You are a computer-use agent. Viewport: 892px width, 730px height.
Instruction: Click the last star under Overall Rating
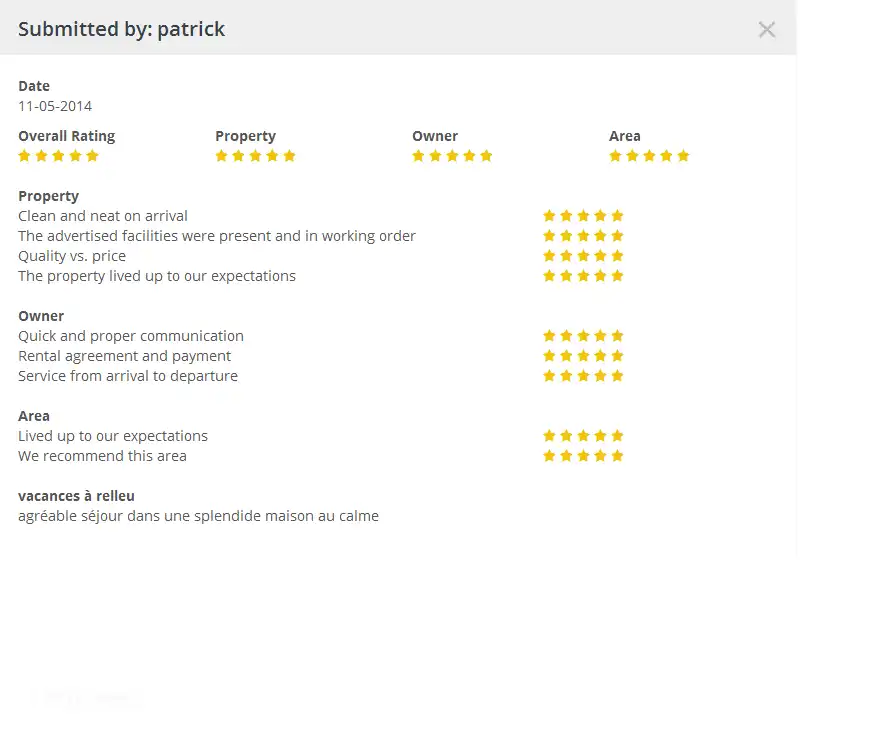93,156
